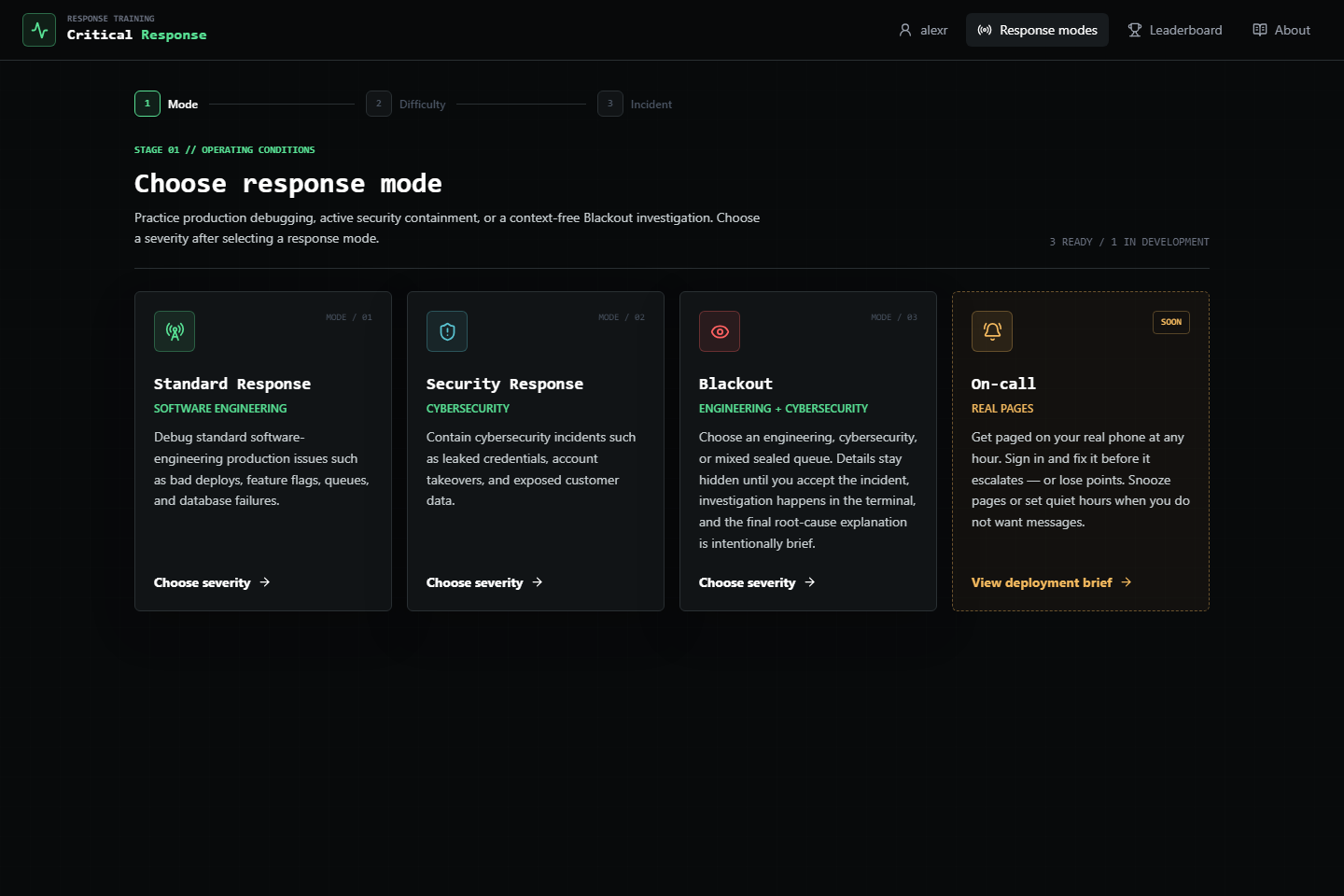Choose severity for Standard Response

pyautogui.click(x=212, y=582)
